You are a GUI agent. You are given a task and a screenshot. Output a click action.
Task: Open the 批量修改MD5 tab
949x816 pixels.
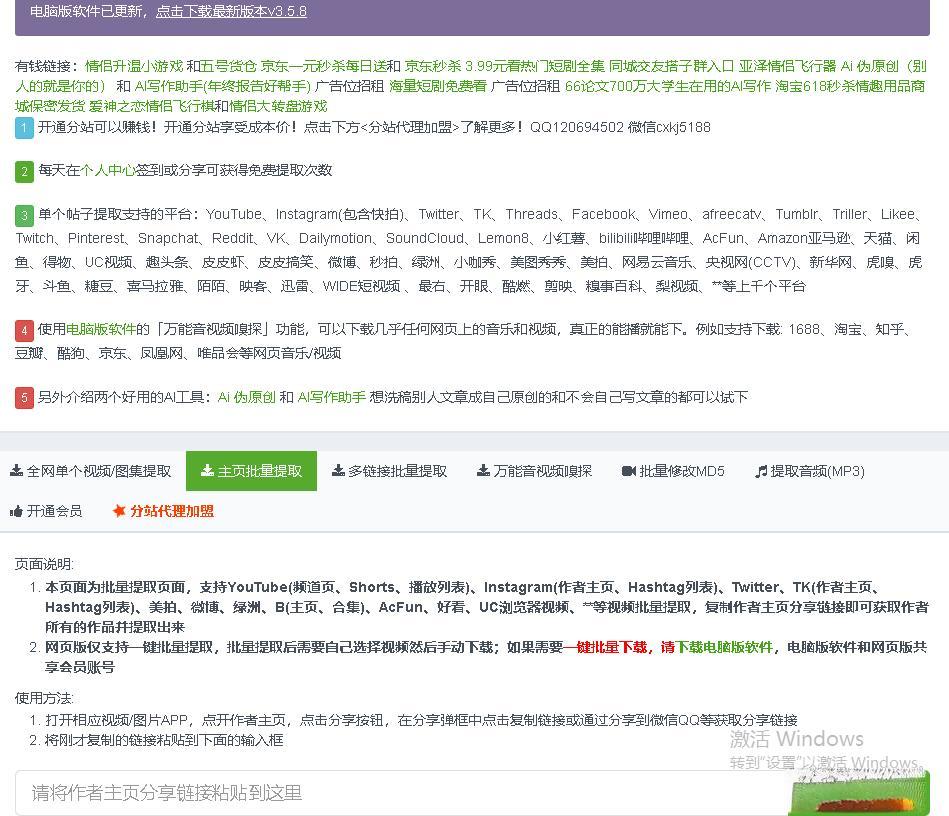[x=681, y=471]
